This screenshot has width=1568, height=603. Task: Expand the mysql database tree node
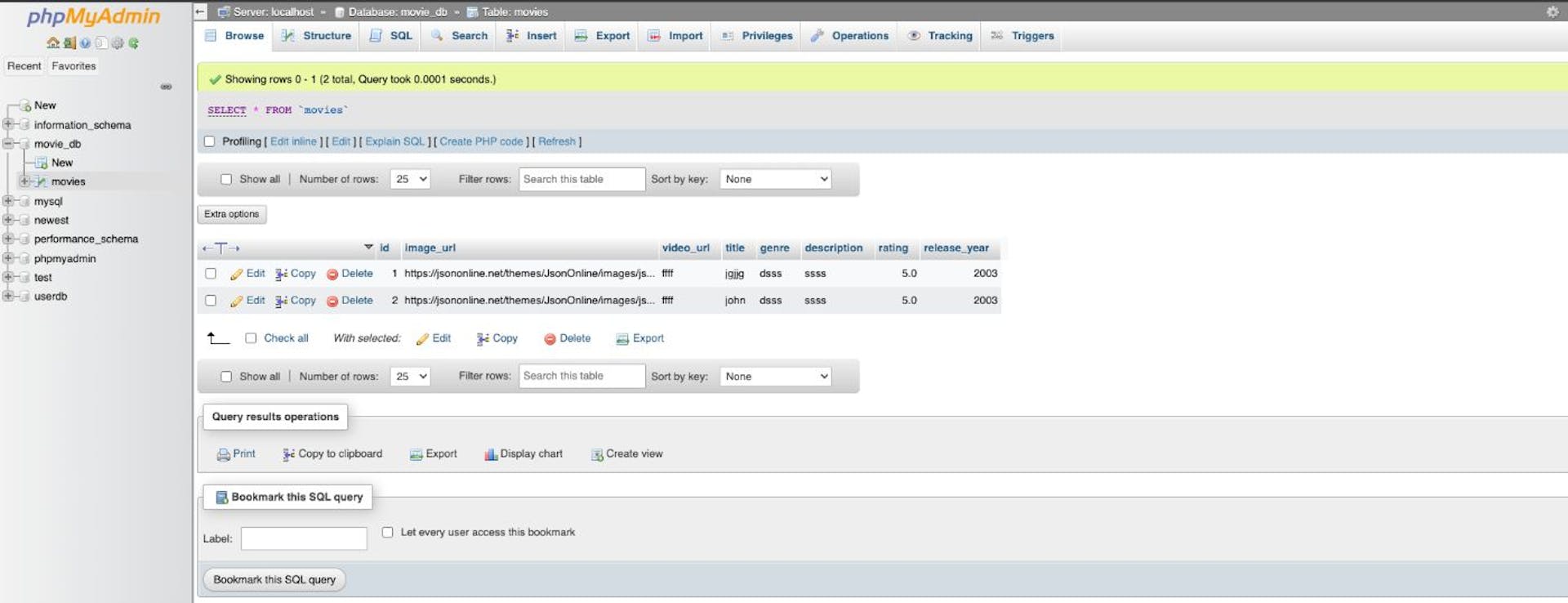[8, 201]
